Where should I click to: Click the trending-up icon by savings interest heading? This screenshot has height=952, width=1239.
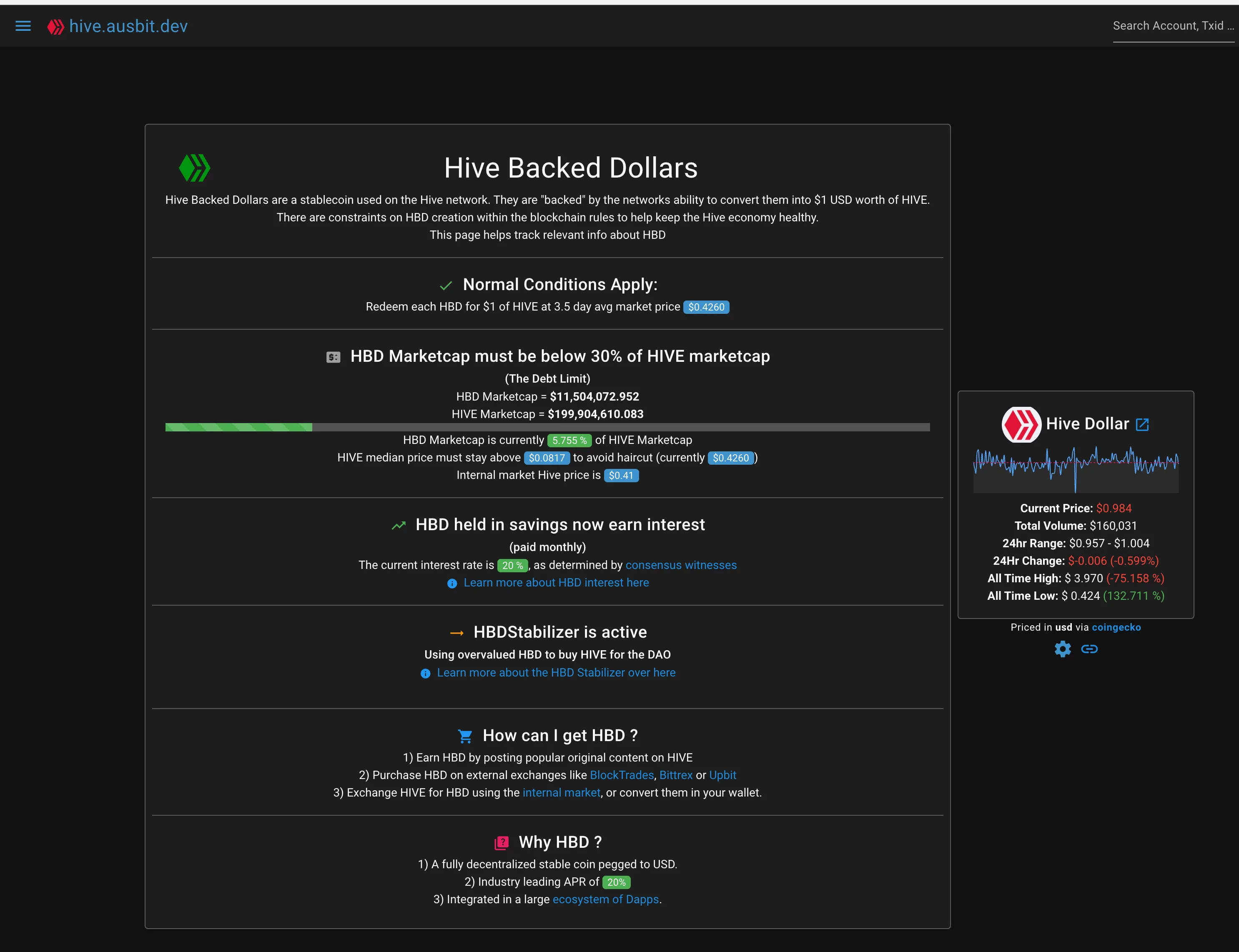point(399,525)
